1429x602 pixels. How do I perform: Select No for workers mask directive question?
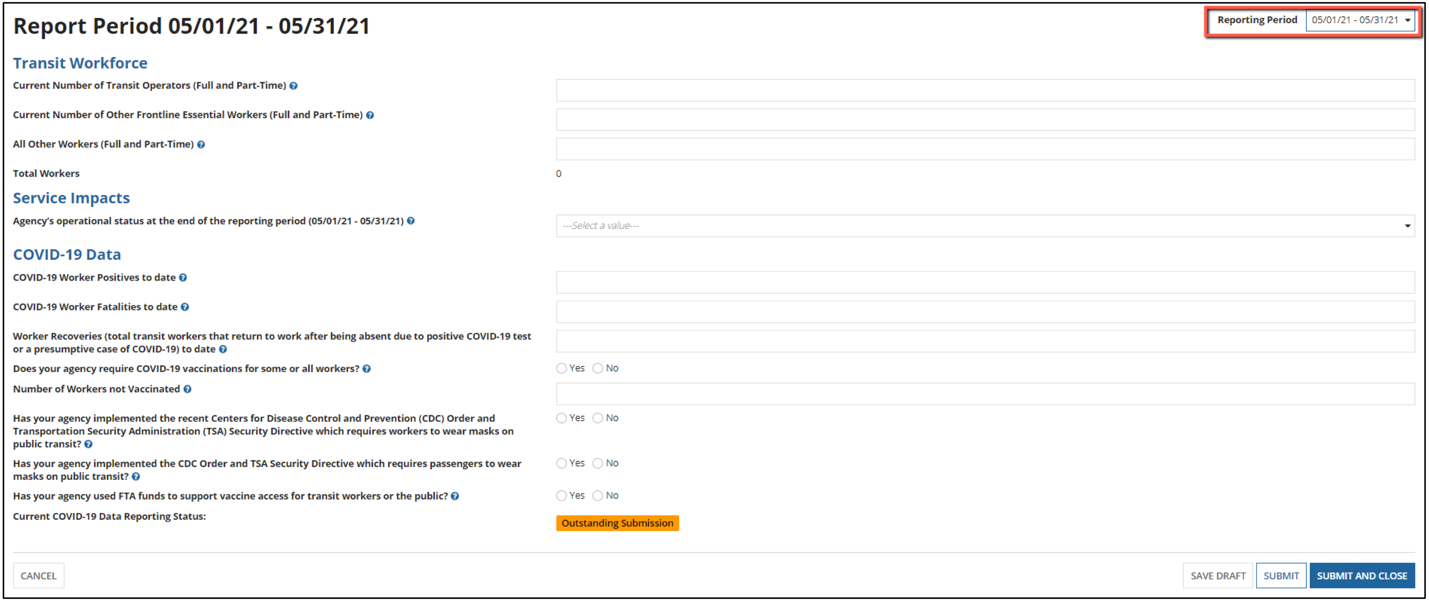tap(598, 418)
